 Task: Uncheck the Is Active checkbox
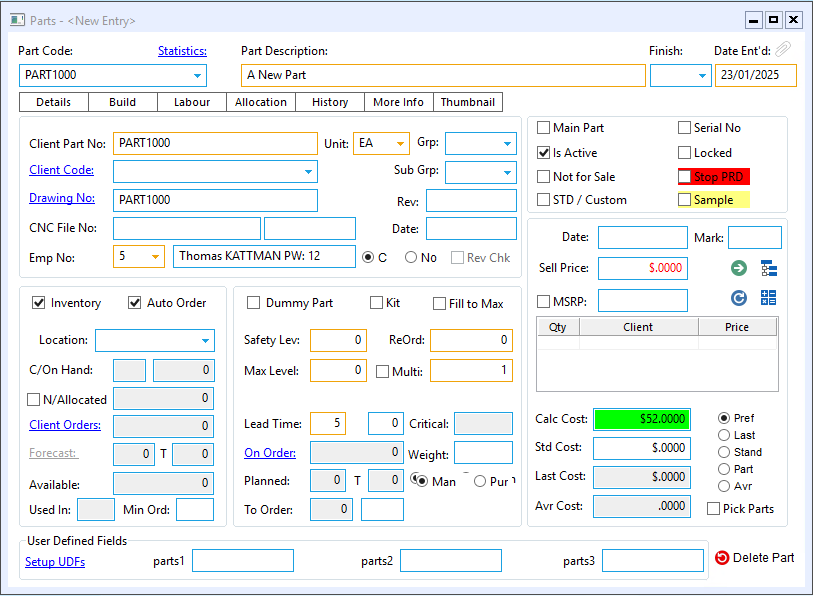pyautogui.click(x=543, y=153)
